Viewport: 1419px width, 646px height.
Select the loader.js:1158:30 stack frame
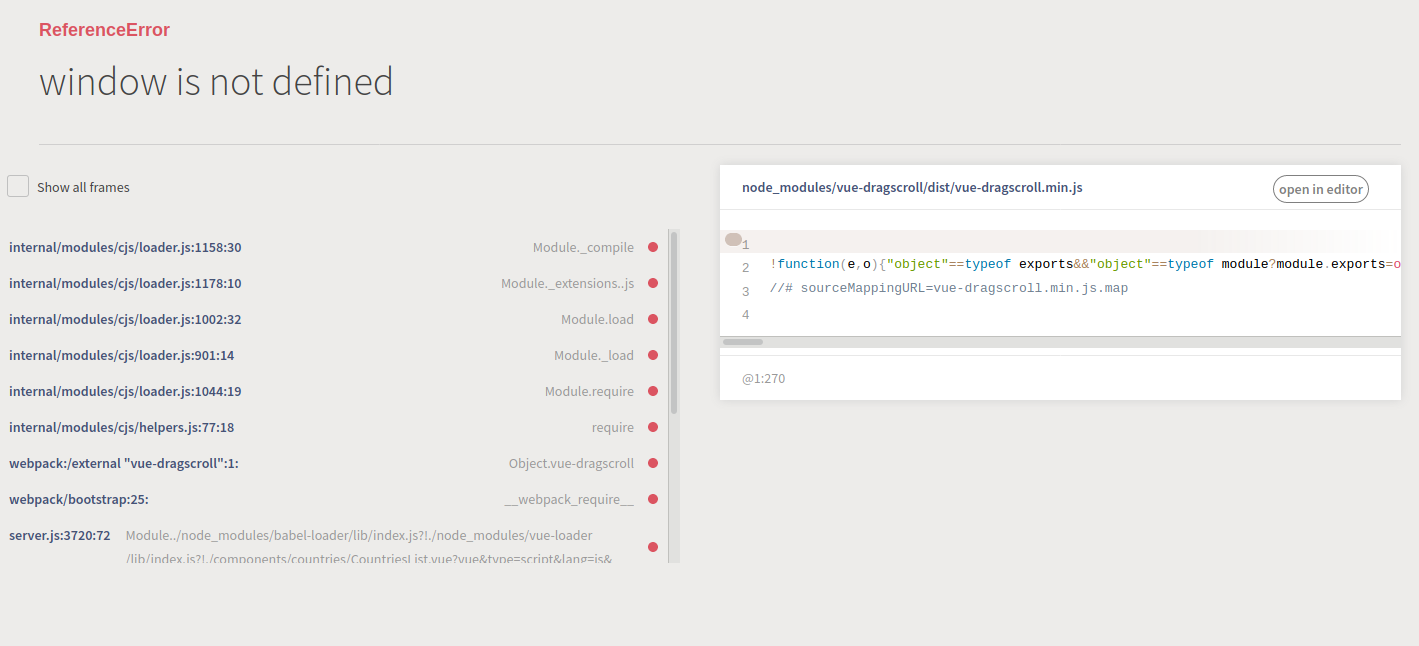pyautogui.click(x=125, y=247)
